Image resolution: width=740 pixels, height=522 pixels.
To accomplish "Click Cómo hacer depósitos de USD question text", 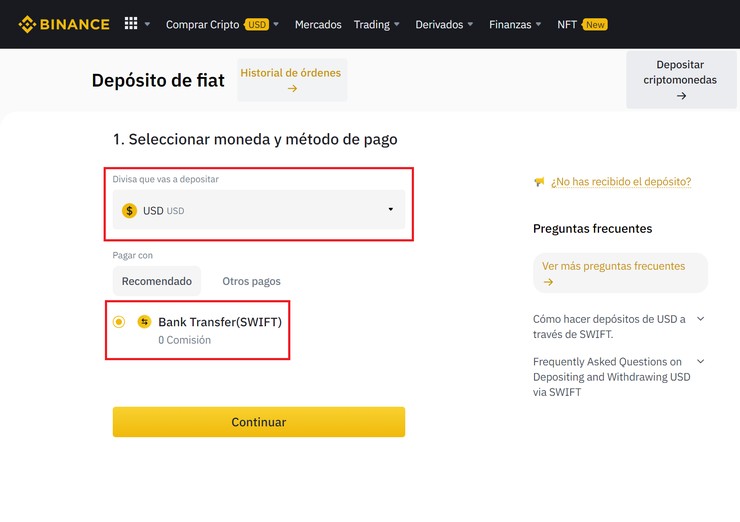I will click(609, 327).
